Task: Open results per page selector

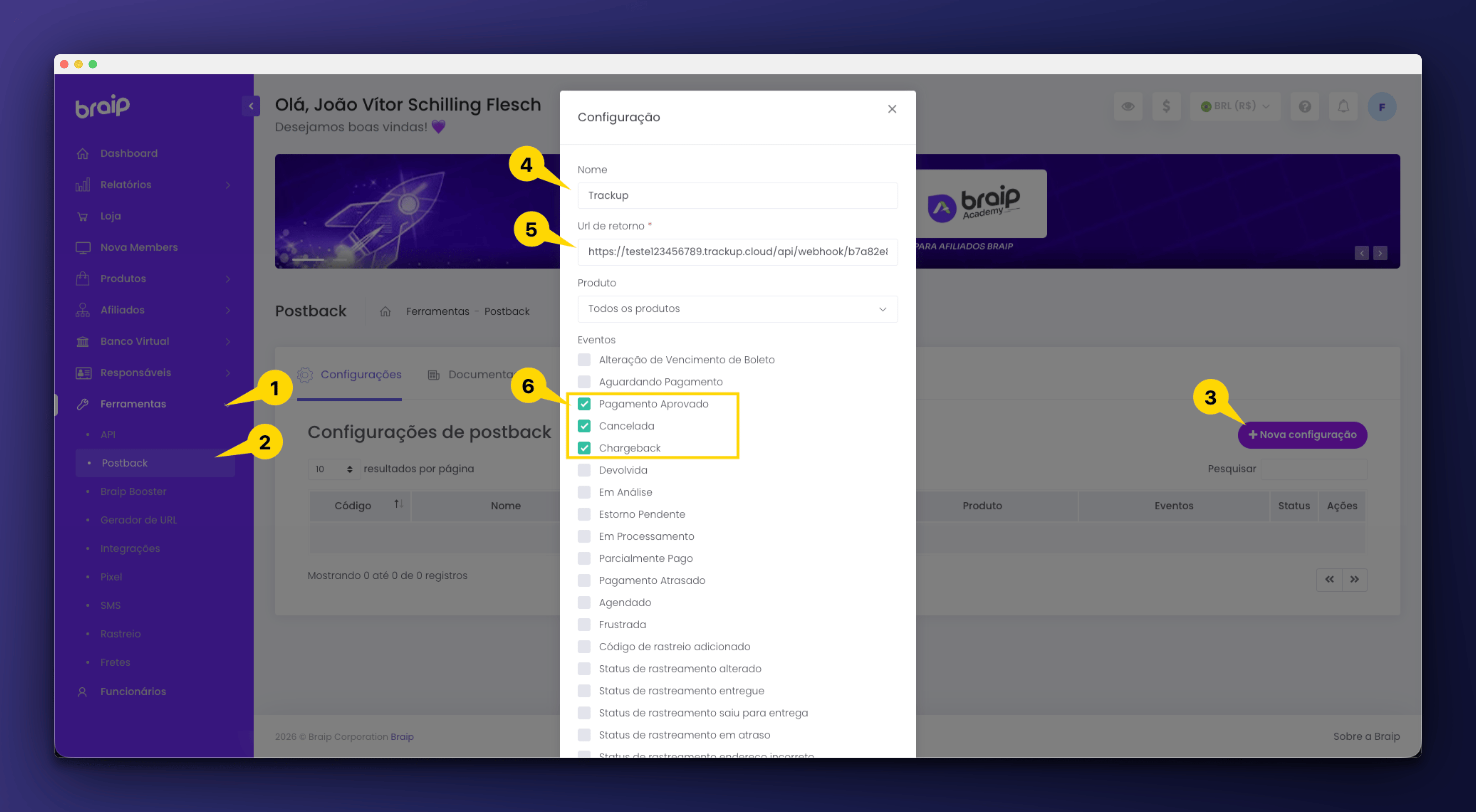Action: tap(334, 469)
